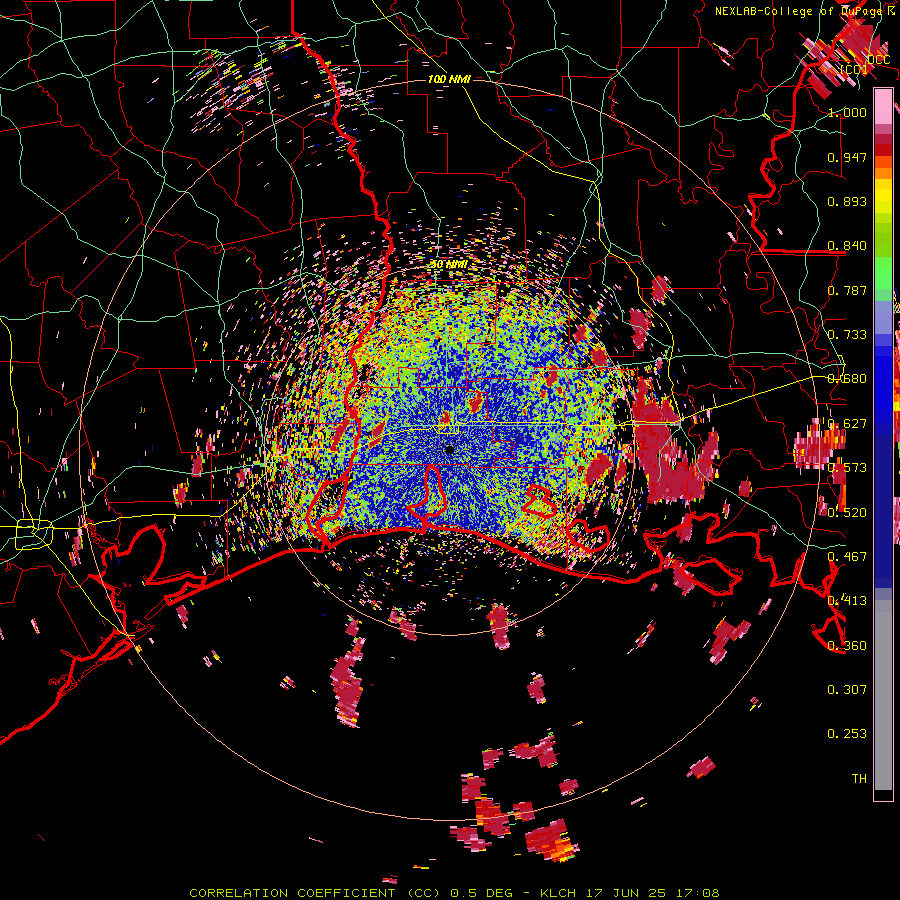Pick the yellow color bar segment

(883, 196)
